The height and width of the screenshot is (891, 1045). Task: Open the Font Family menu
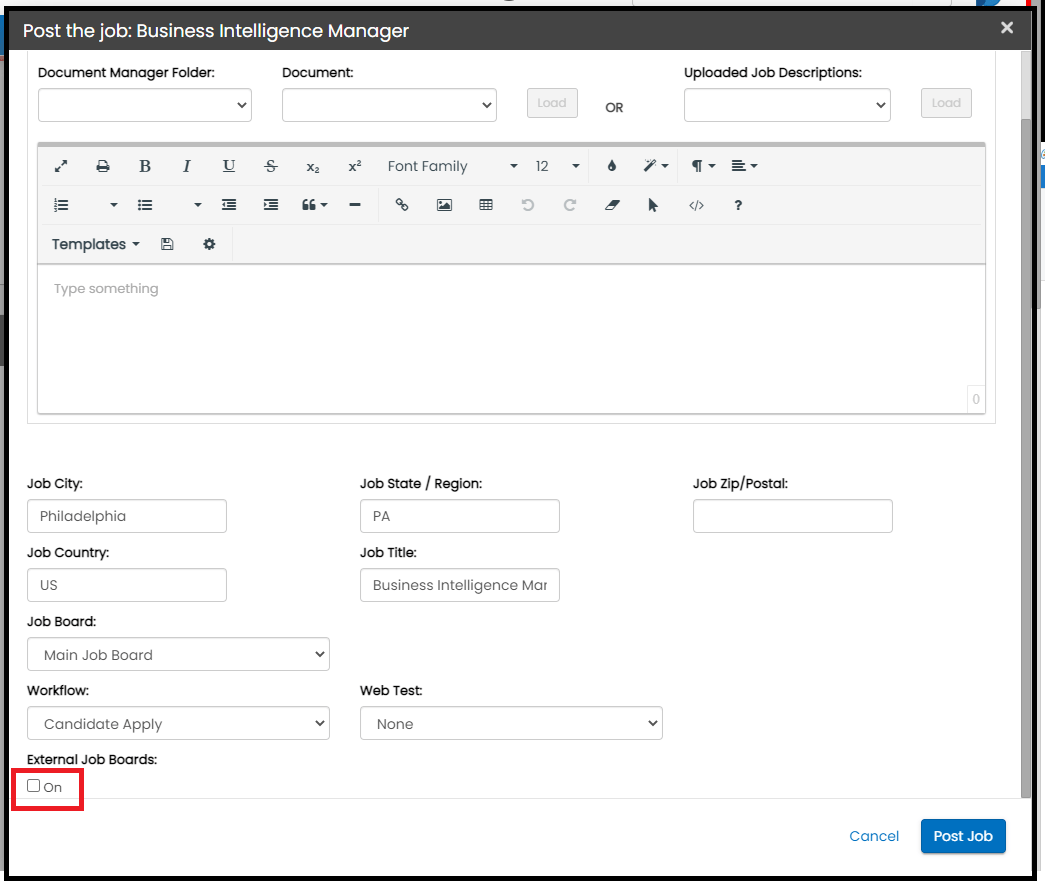click(452, 166)
